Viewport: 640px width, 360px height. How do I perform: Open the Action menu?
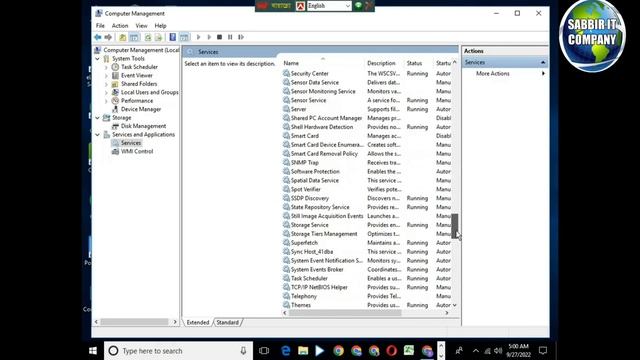point(120,26)
